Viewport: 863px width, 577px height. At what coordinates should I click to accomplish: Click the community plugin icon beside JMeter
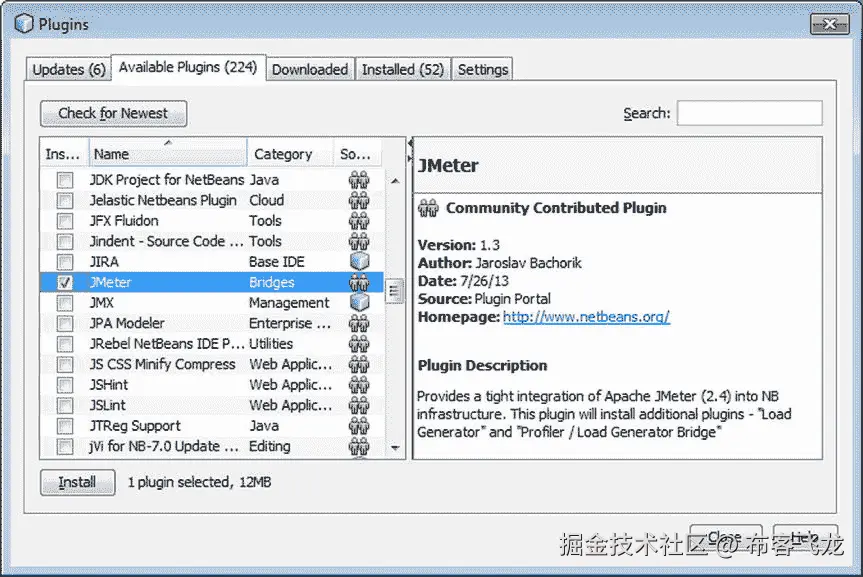point(359,282)
